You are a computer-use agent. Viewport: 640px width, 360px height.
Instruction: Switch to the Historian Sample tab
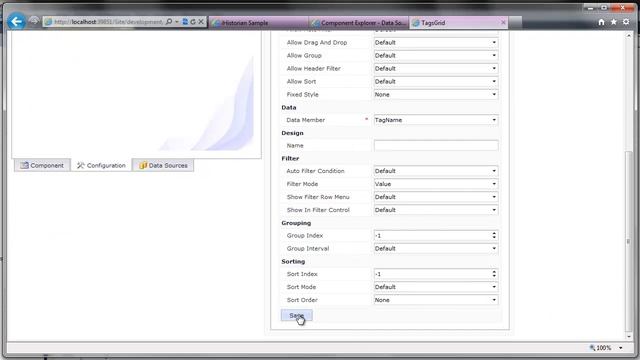point(258,23)
